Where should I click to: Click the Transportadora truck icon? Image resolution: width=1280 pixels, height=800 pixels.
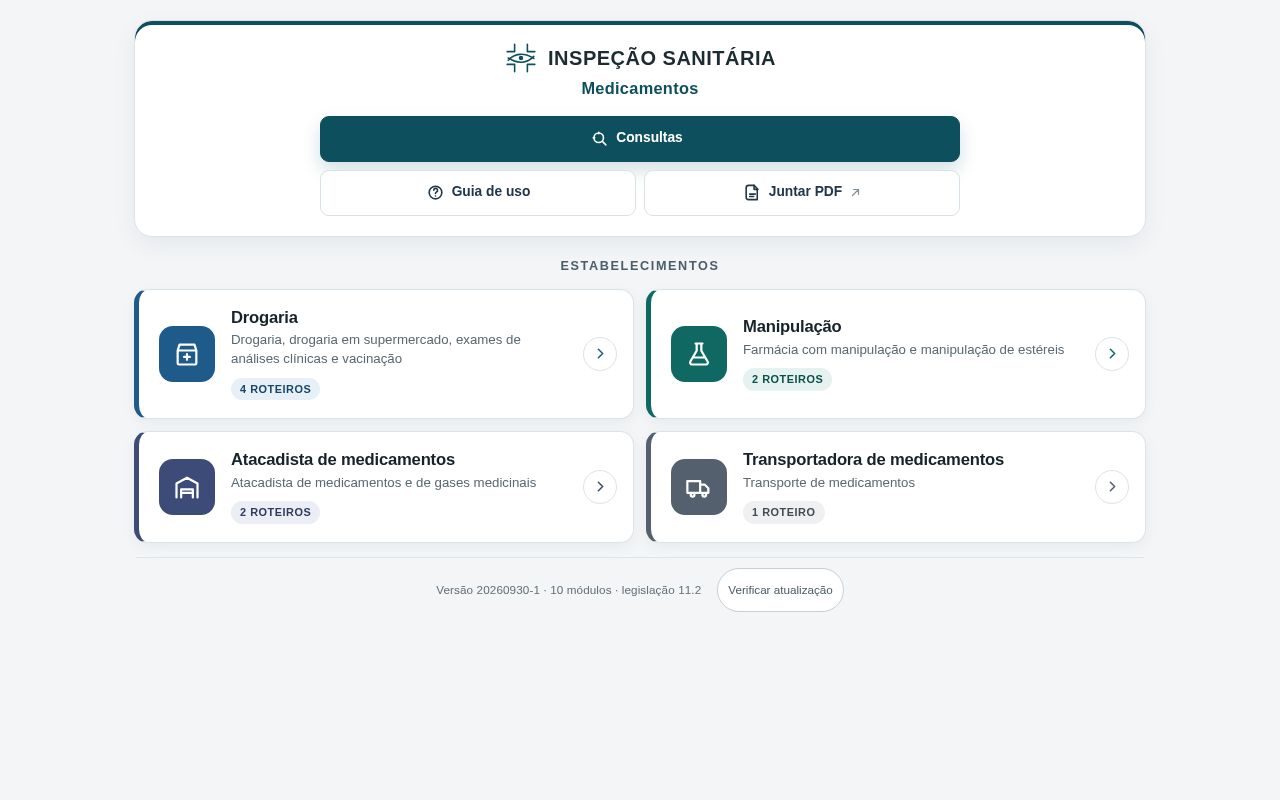coord(699,487)
